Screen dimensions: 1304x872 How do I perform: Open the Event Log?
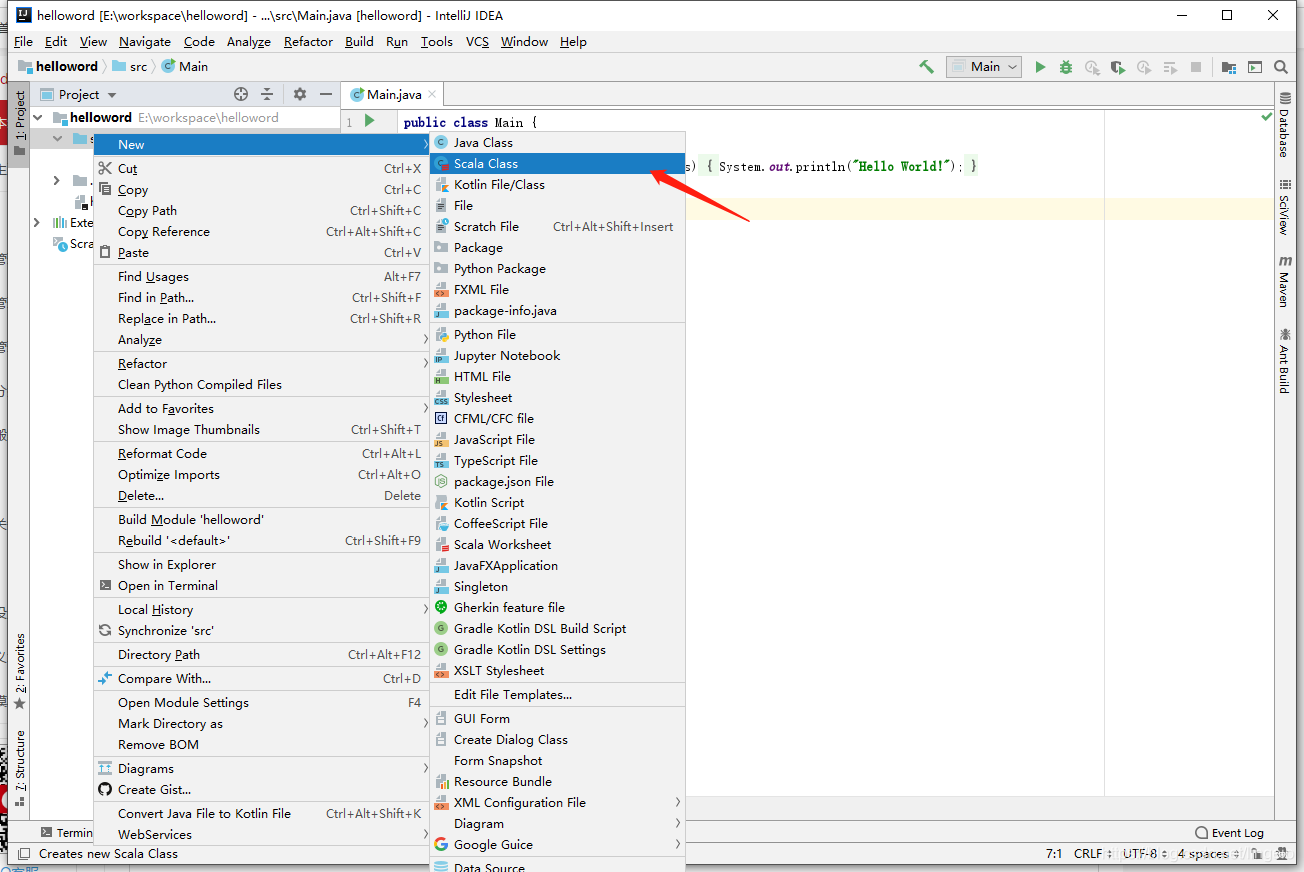coord(1230,833)
